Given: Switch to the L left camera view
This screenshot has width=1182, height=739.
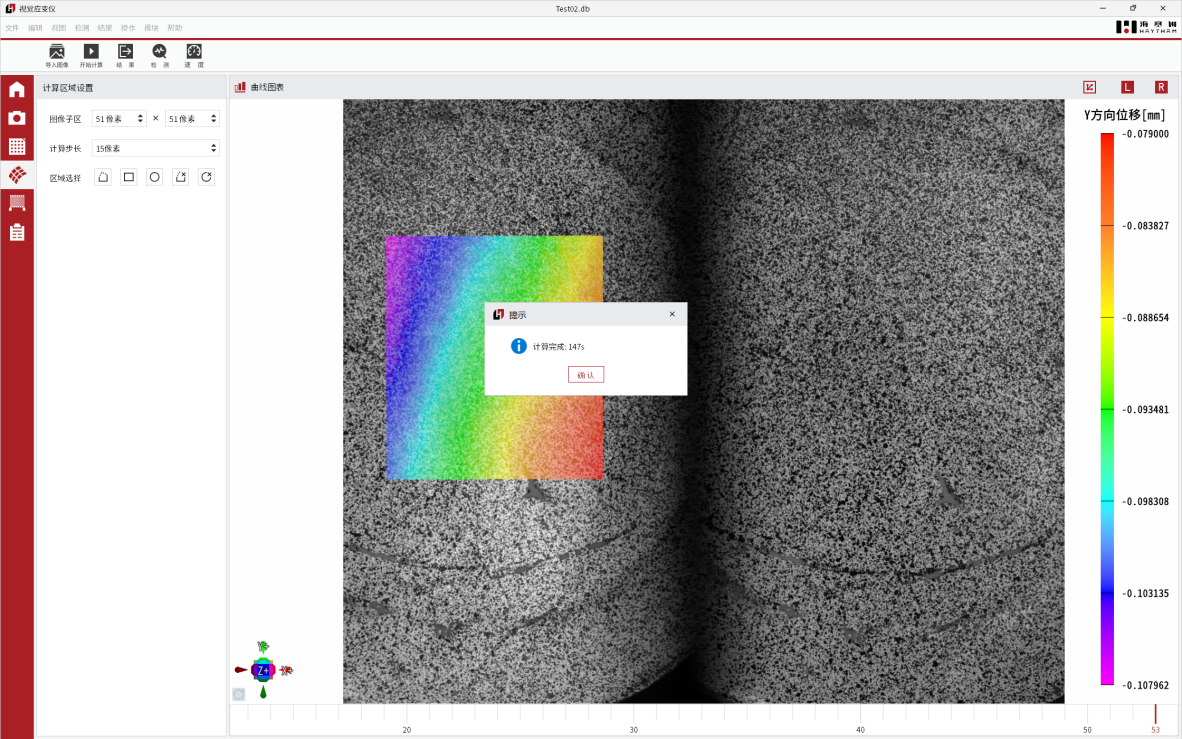Looking at the screenshot, I should (1127, 87).
